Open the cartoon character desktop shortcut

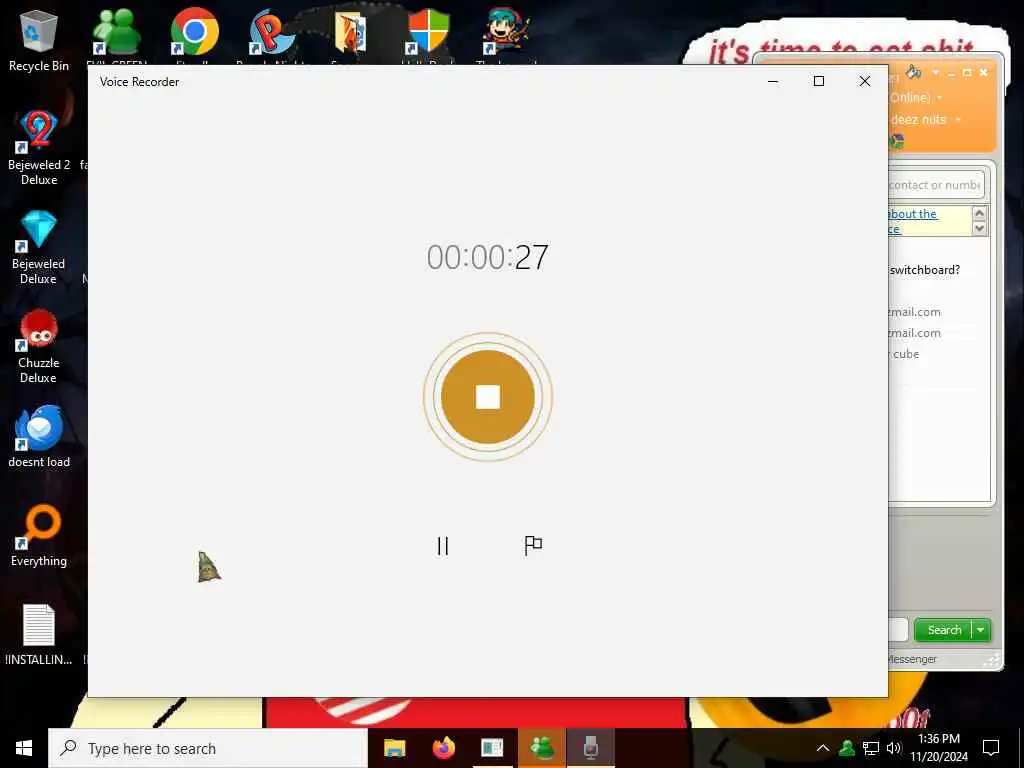pos(506,33)
